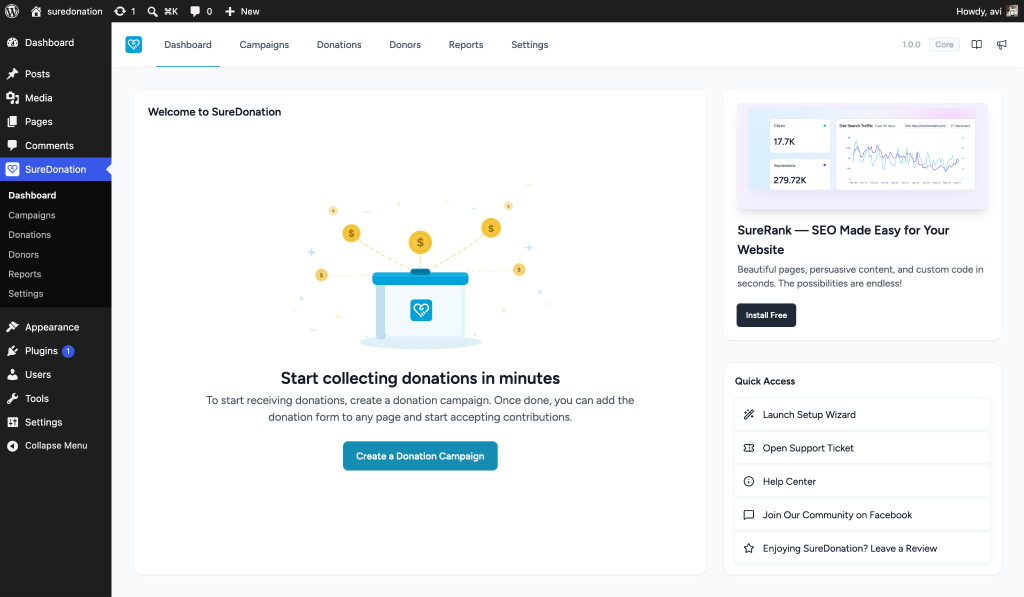Click the 1.0.0 version number
The width and height of the screenshot is (1024, 597).
911,44
